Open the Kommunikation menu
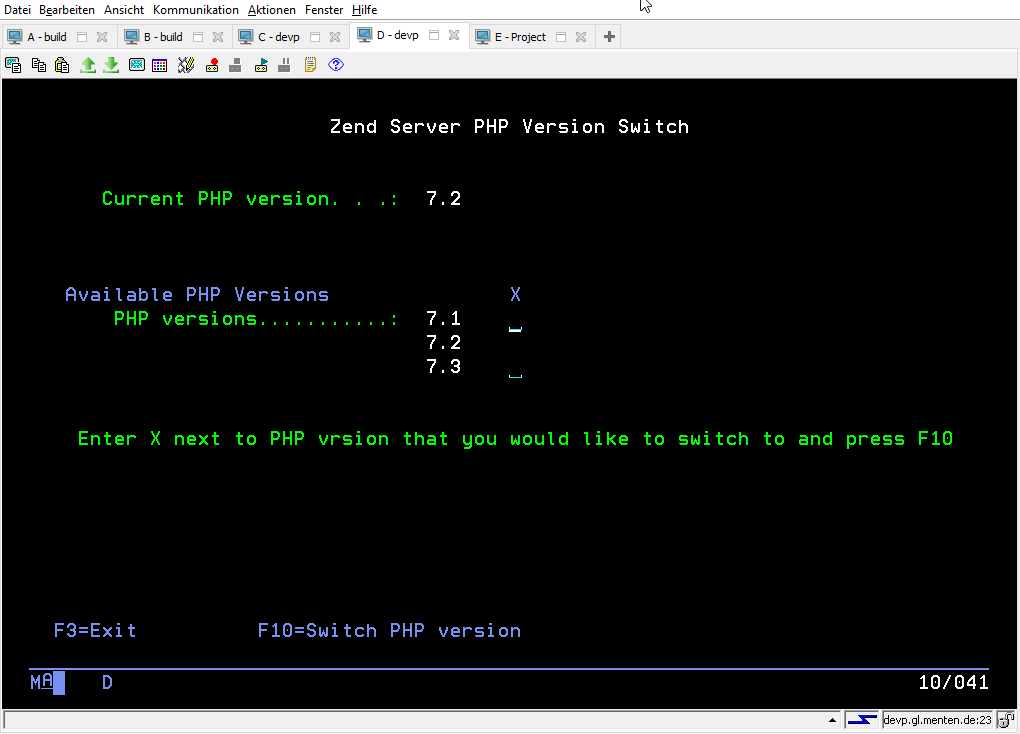The height and width of the screenshot is (734, 1020). [x=195, y=10]
